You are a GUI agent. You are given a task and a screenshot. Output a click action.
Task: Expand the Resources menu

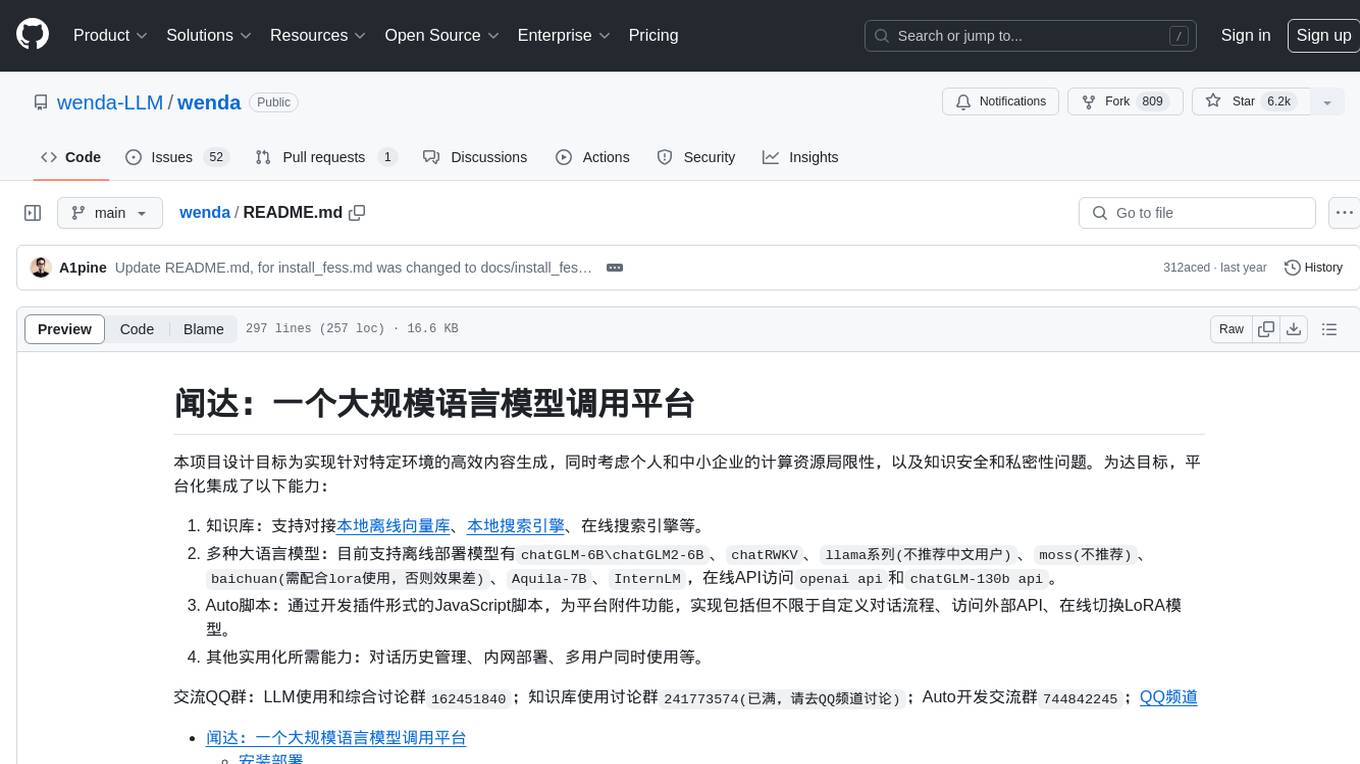[x=317, y=35]
